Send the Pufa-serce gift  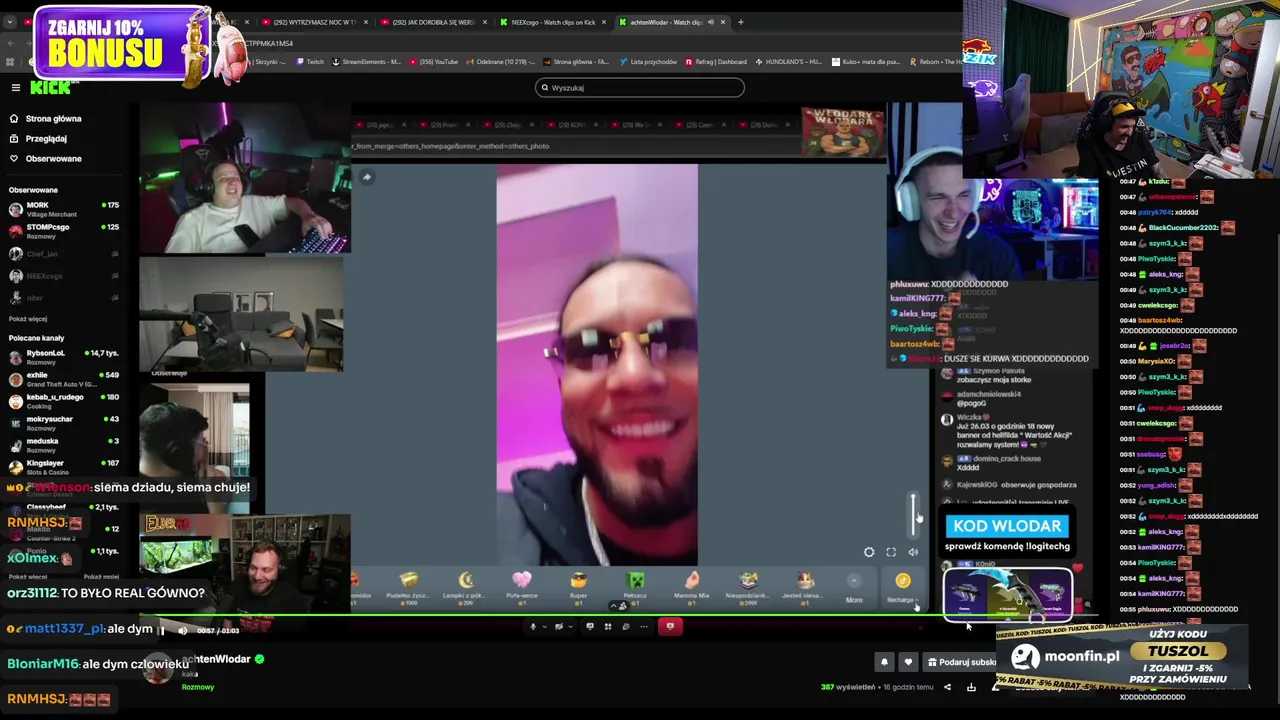[522, 586]
